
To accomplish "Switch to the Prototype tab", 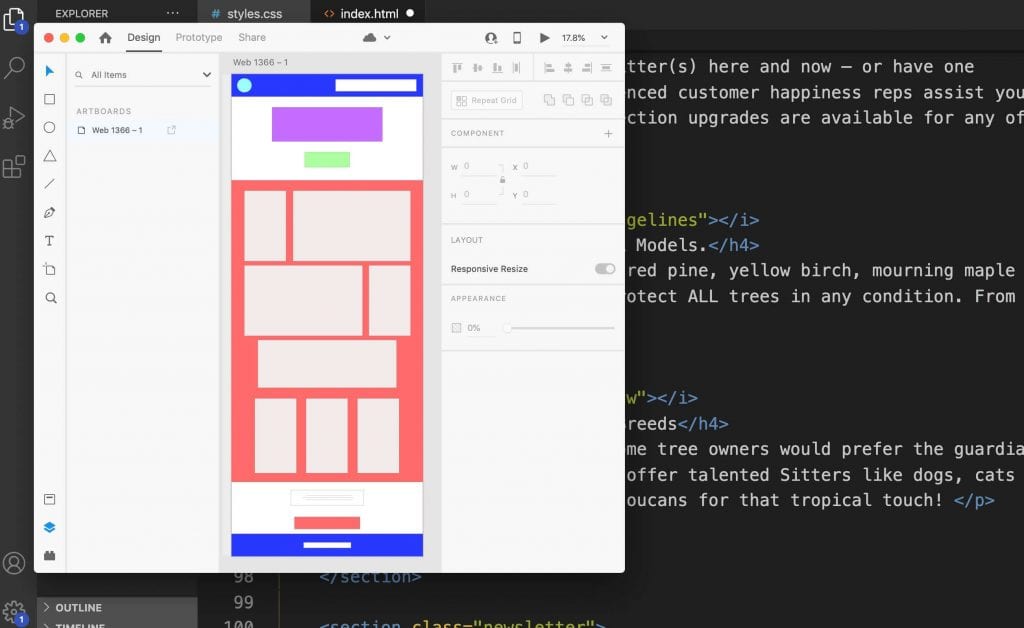I will (x=199, y=38).
